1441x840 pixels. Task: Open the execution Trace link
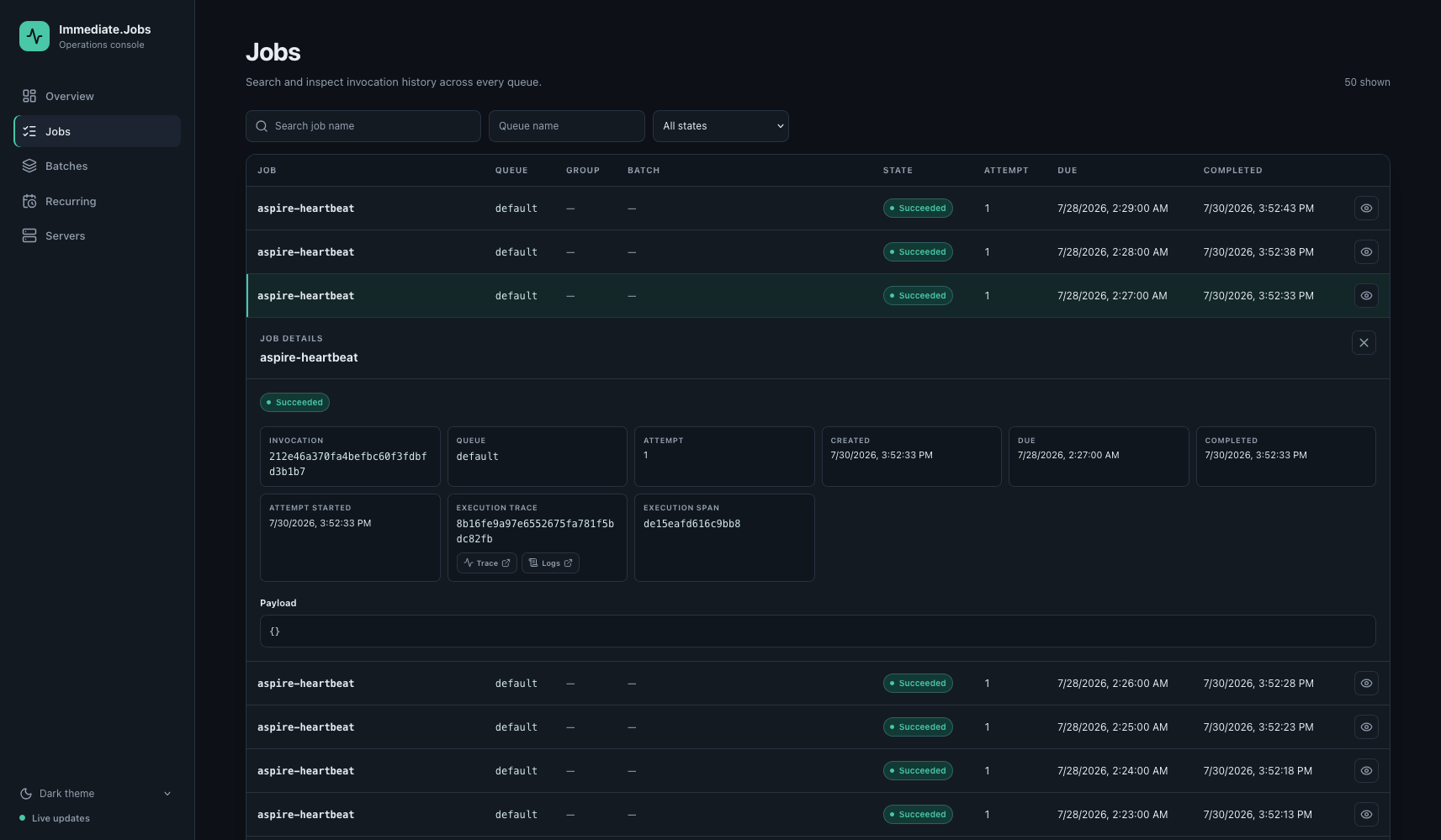[487, 563]
